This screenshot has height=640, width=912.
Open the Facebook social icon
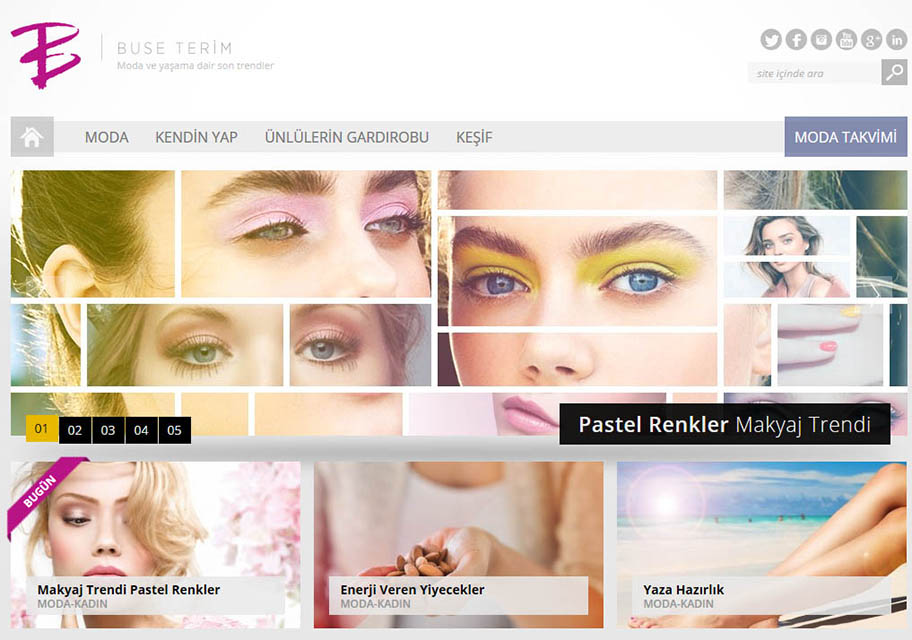(x=796, y=40)
